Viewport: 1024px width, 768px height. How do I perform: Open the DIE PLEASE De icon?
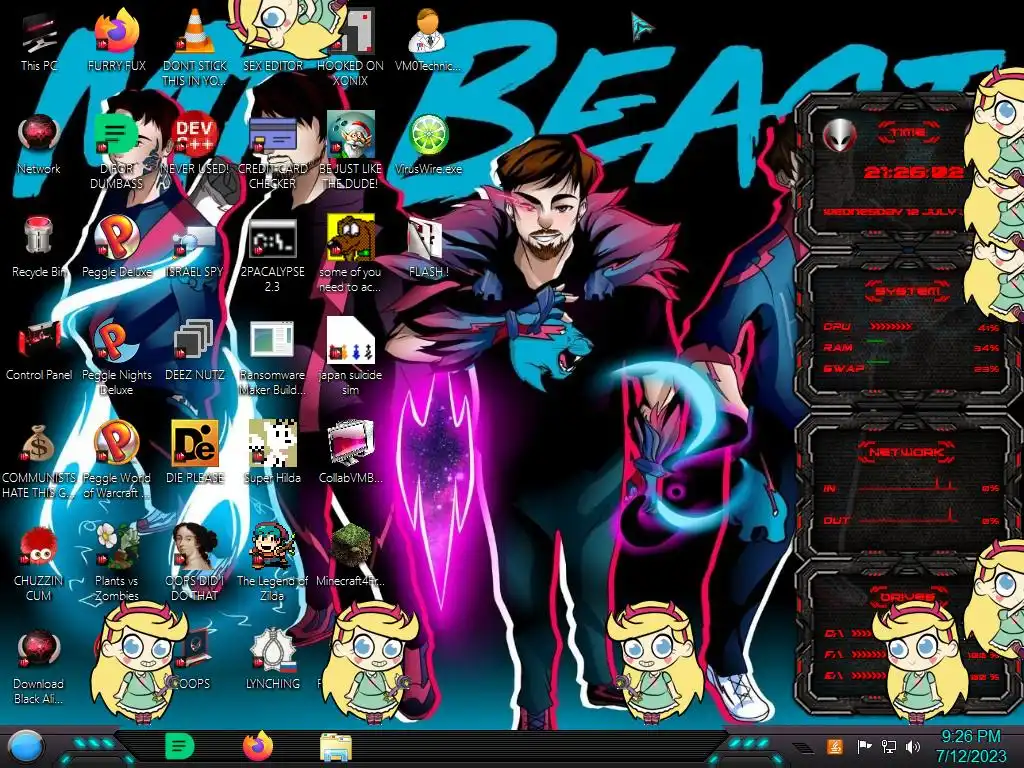195,453
